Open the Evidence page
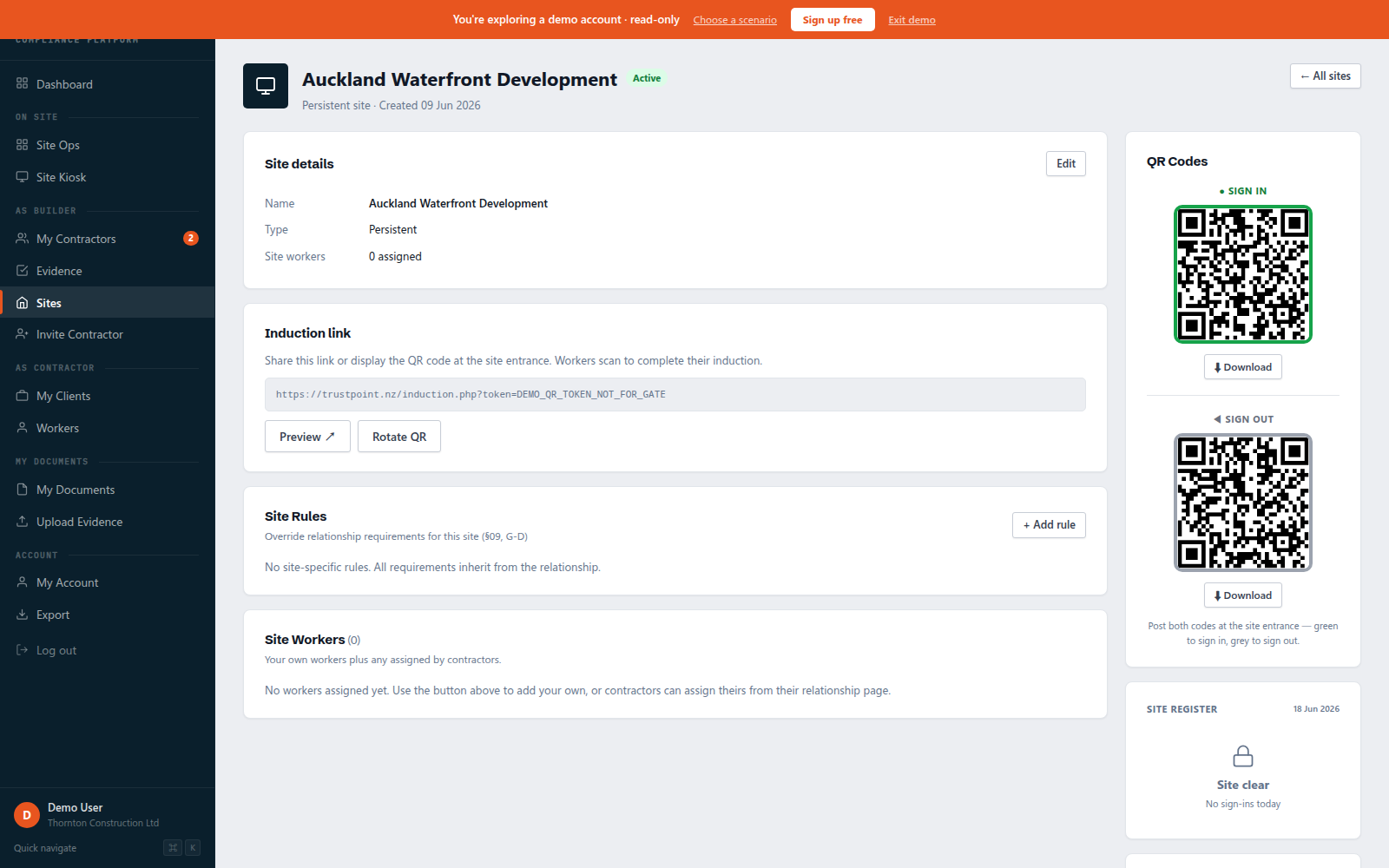The image size is (1389, 868). tap(108, 271)
